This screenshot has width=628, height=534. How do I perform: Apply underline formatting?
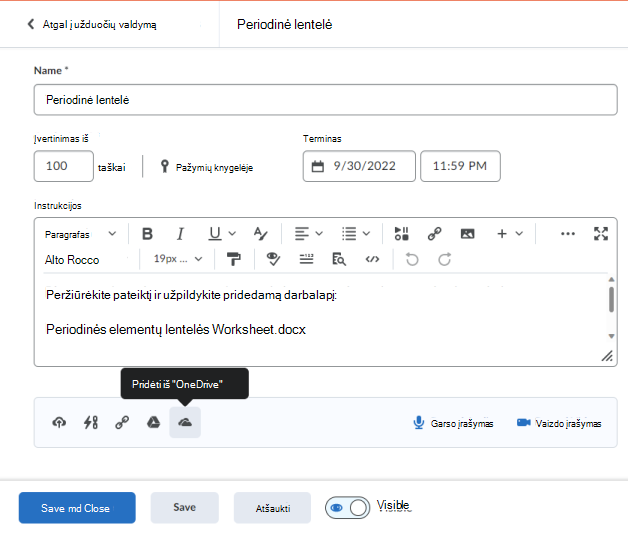[x=215, y=234]
